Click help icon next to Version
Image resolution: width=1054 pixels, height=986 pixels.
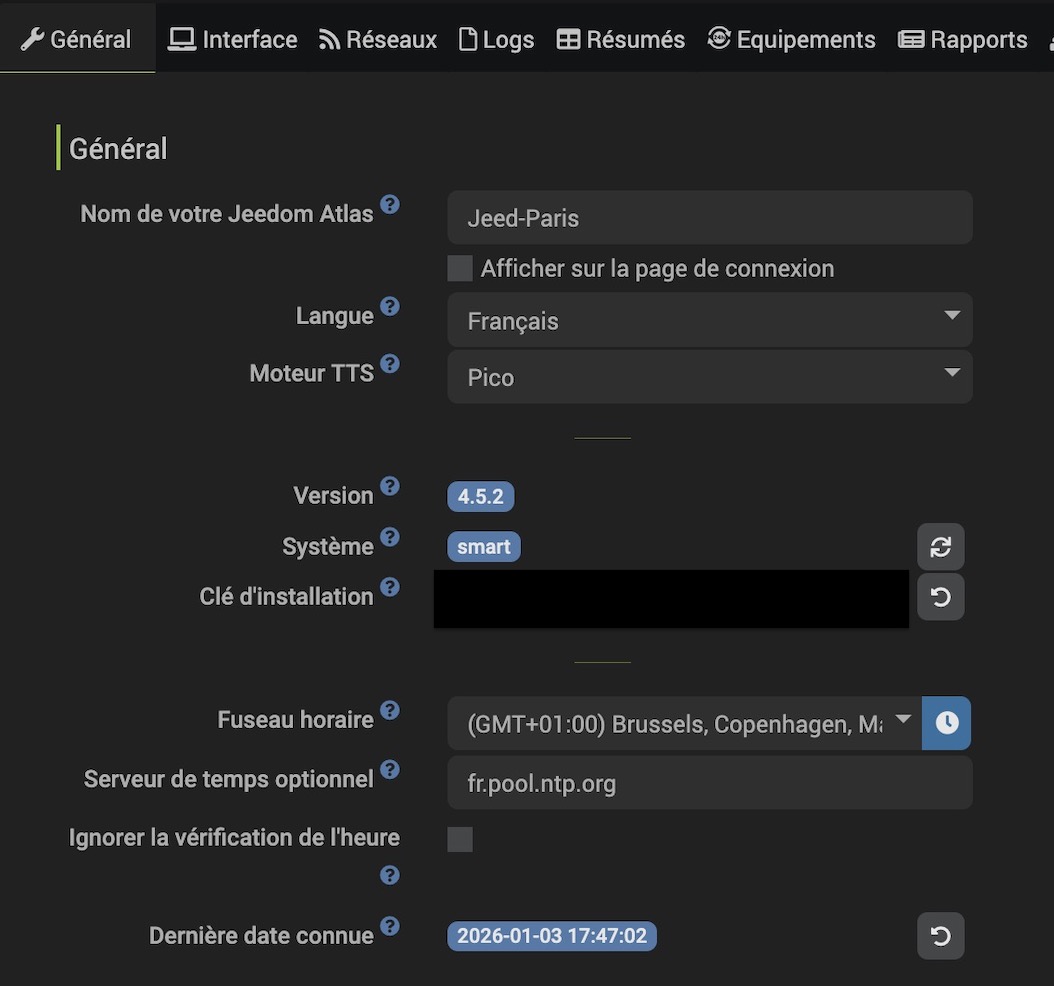390,486
